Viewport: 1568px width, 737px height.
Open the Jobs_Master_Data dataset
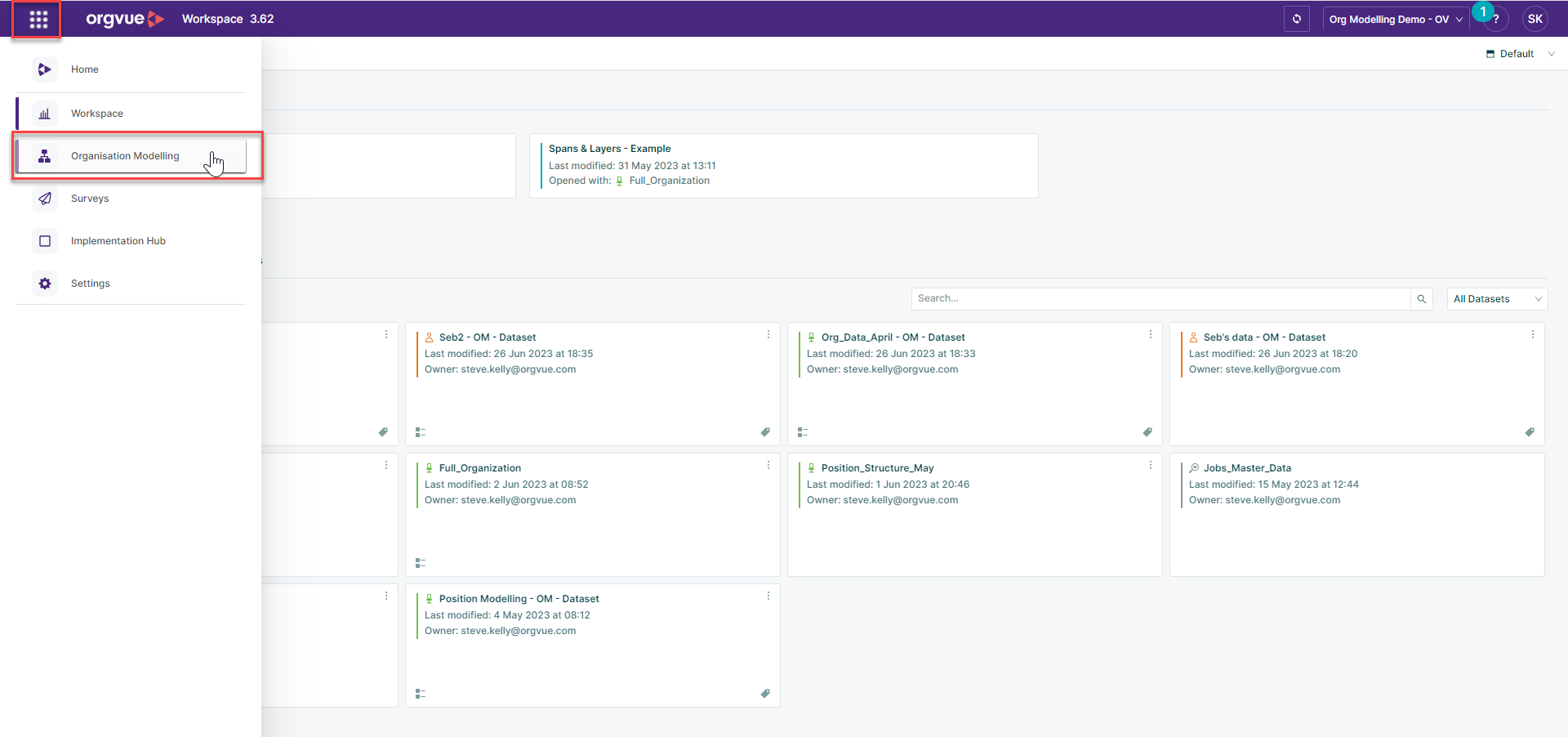point(1247,468)
